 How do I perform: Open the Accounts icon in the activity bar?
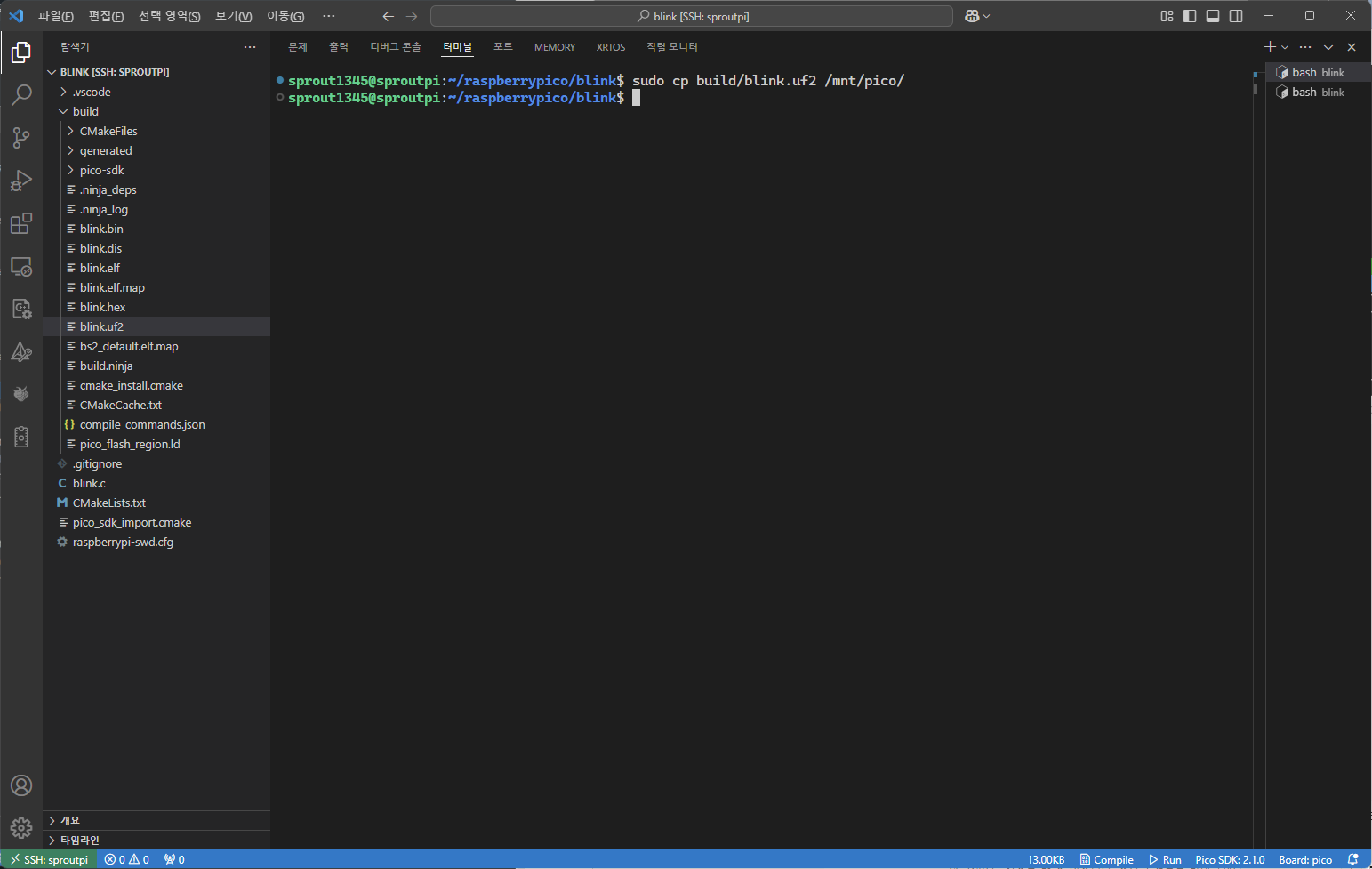pos(21,785)
